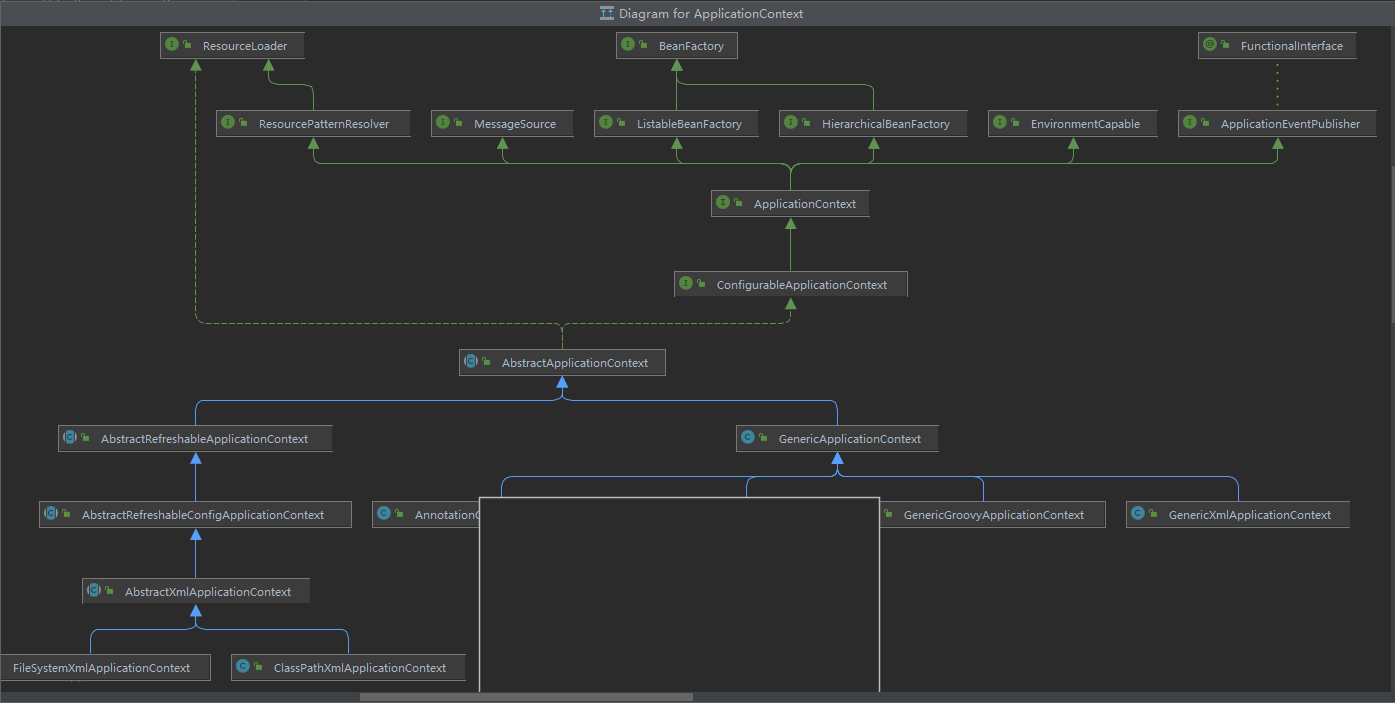Select the 'MessageSource' label text

(x=515, y=124)
